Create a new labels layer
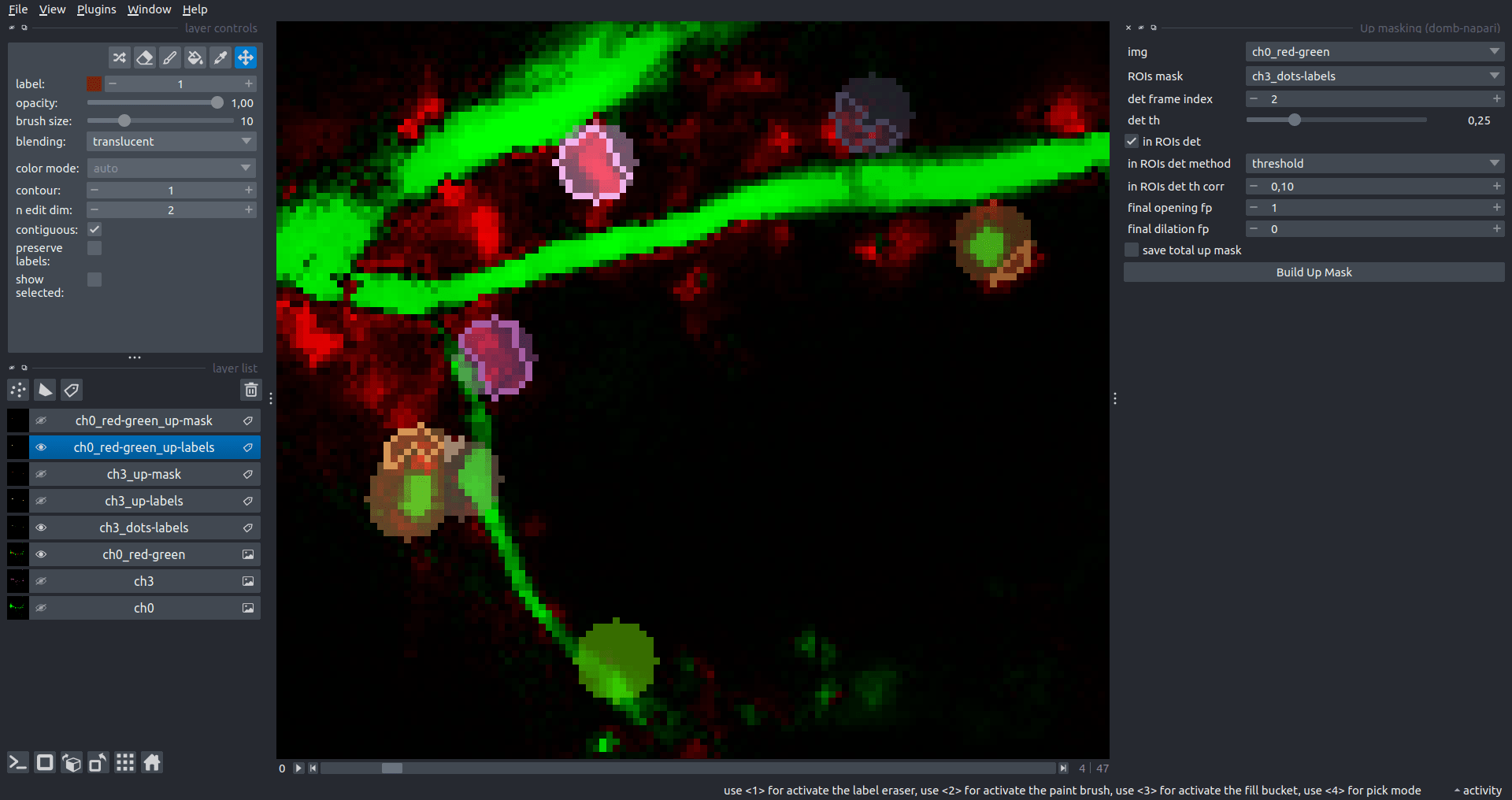Viewport: 1512px width, 800px height. [72, 390]
